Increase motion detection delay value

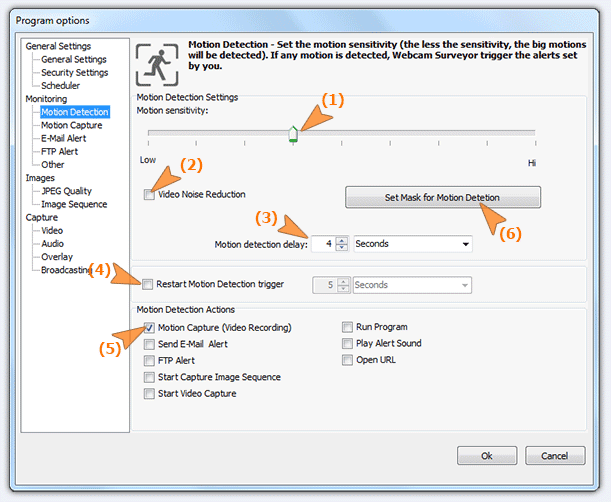[342, 240]
